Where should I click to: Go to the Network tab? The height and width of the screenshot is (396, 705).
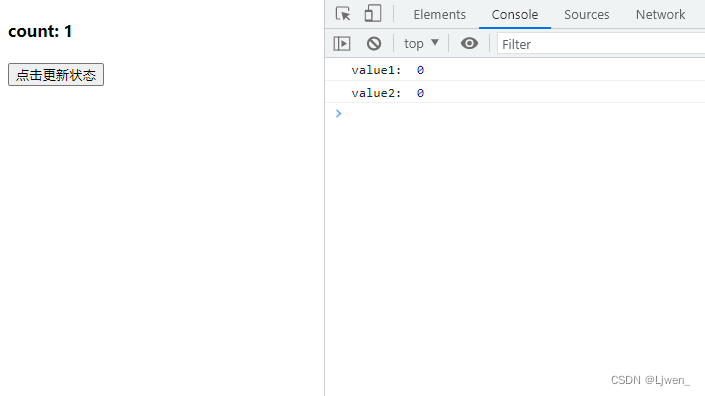[660, 14]
